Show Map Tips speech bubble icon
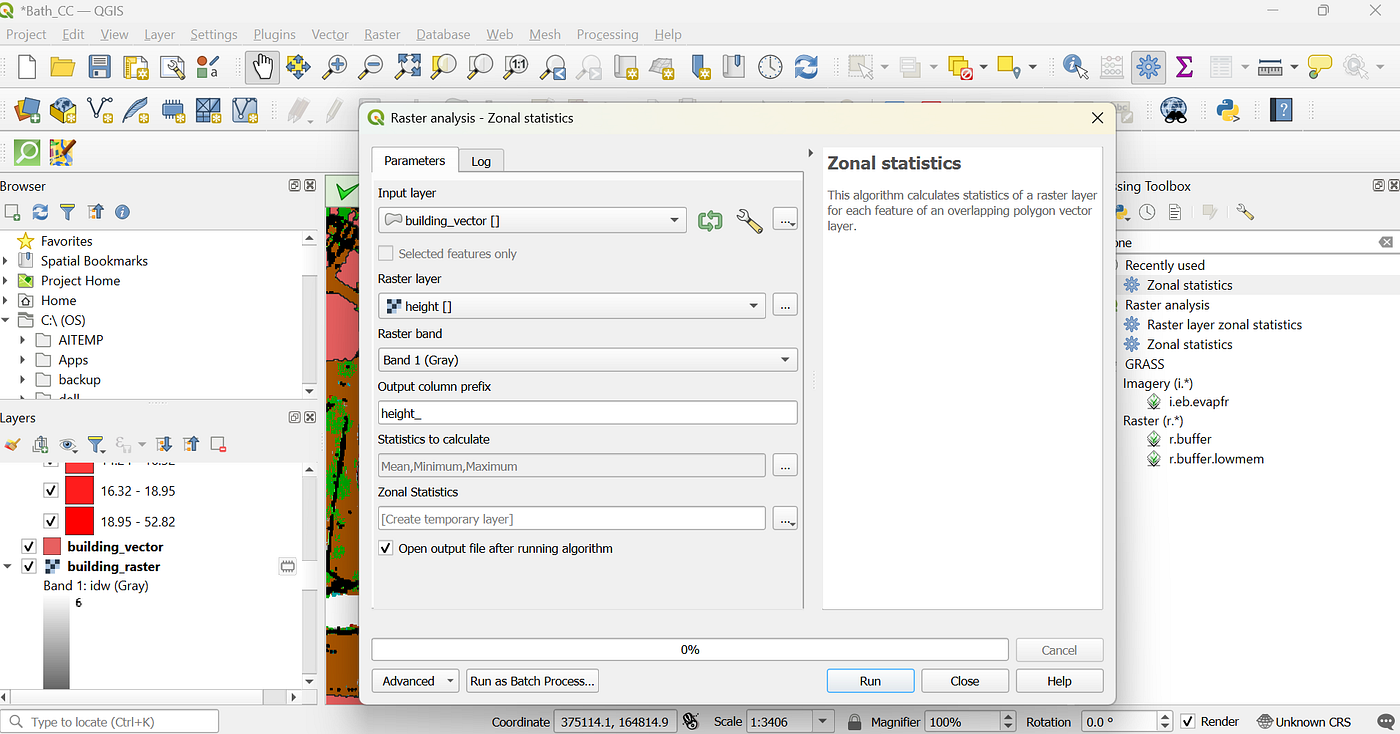 [1320, 67]
